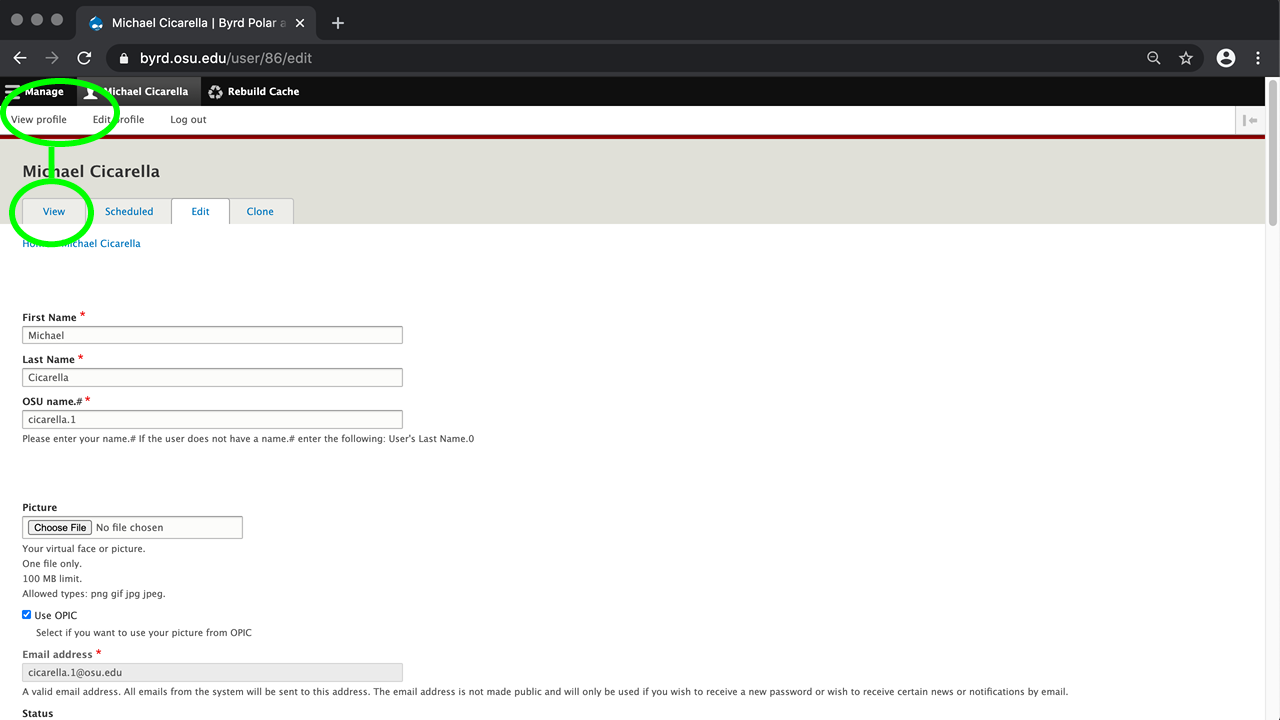The height and width of the screenshot is (720, 1280).
Task: Uncheck the Use OPIC checkbox
Action: pos(27,615)
